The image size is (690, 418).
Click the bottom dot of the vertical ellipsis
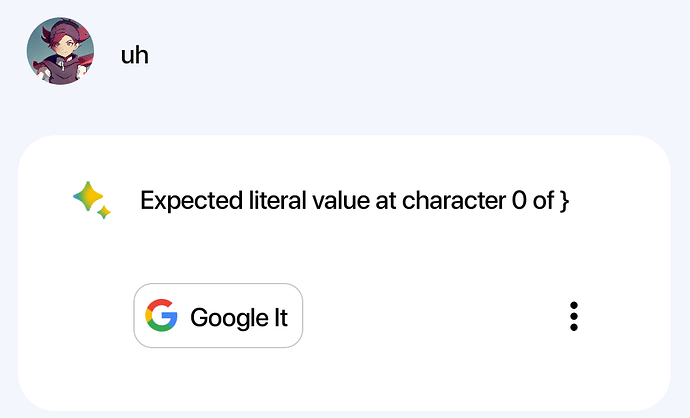tap(574, 328)
